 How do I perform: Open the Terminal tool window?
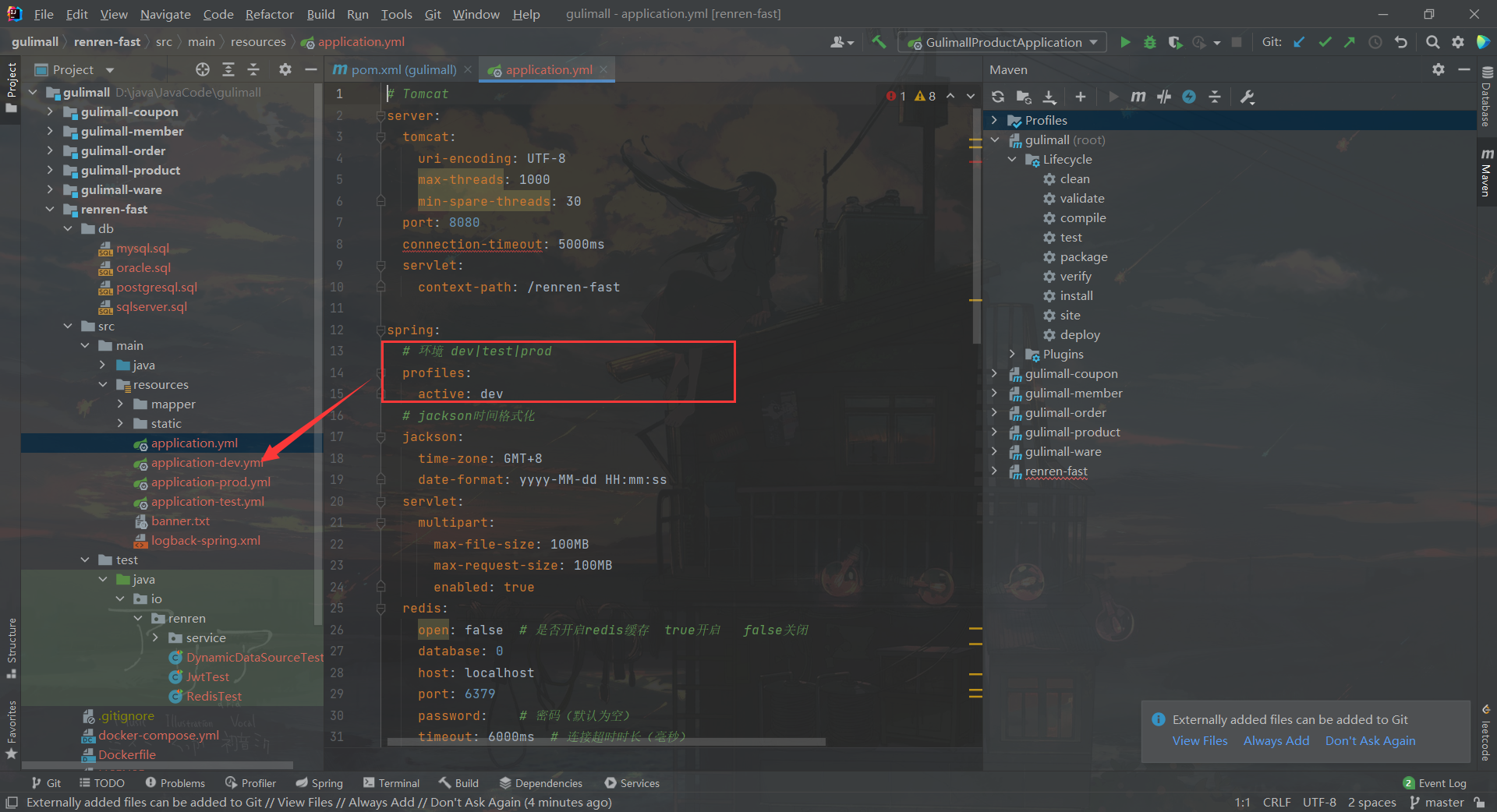pyautogui.click(x=391, y=783)
